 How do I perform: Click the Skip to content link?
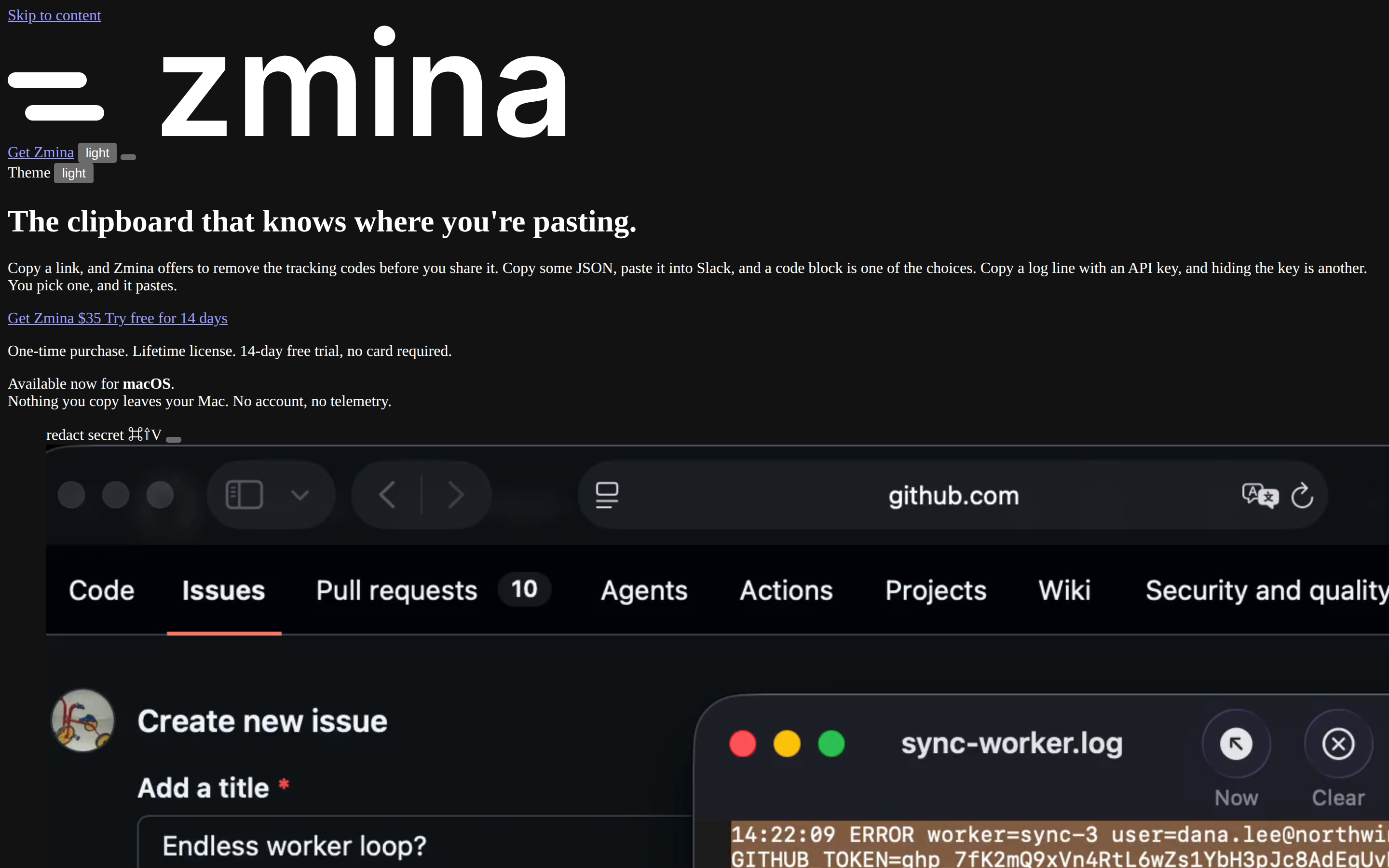pos(54,15)
